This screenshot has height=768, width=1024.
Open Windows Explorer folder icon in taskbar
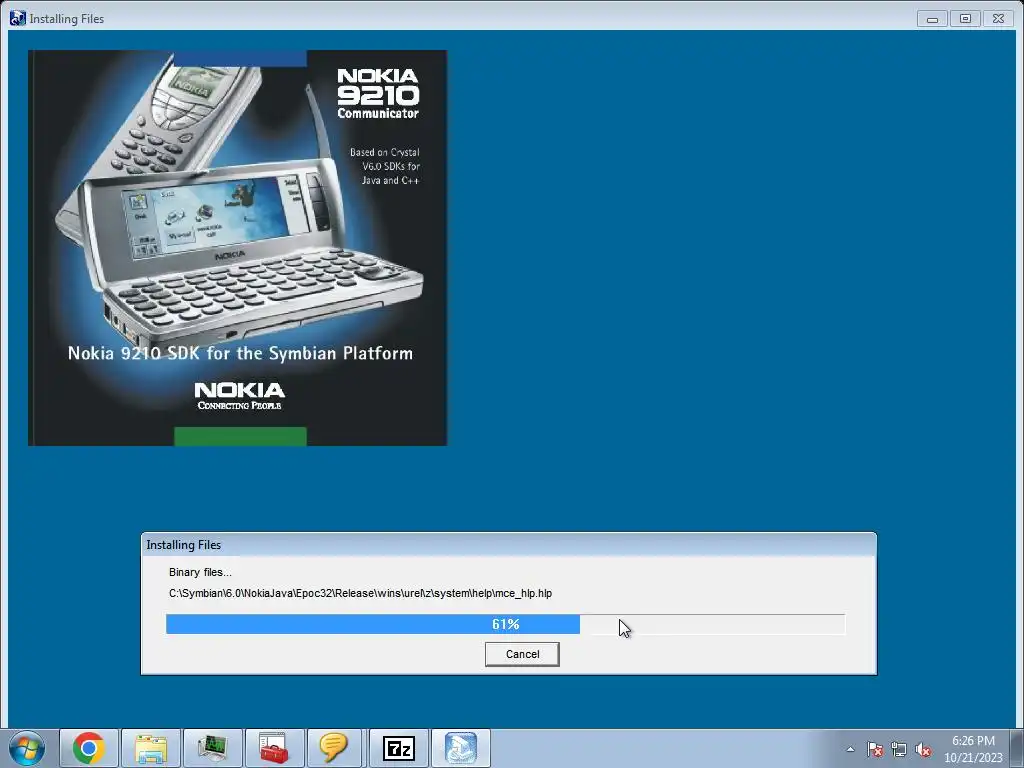click(x=151, y=748)
